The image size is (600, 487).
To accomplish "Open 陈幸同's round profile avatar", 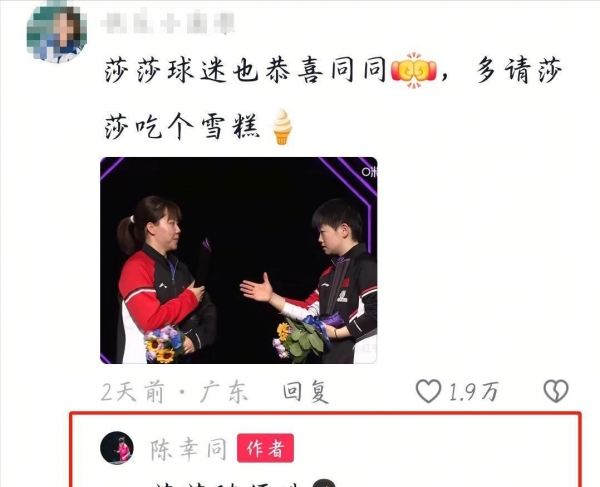I will pyautogui.click(x=117, y=448).
